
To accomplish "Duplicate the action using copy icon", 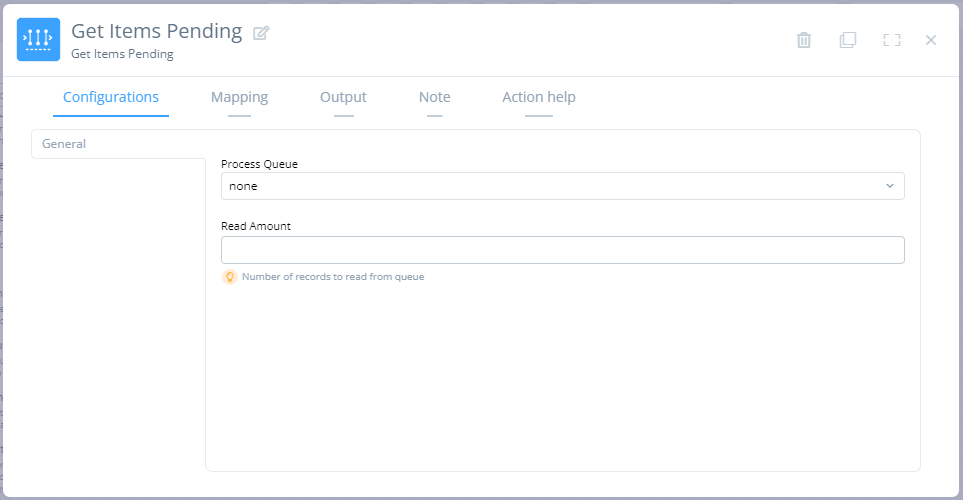I will click(848, 40).
